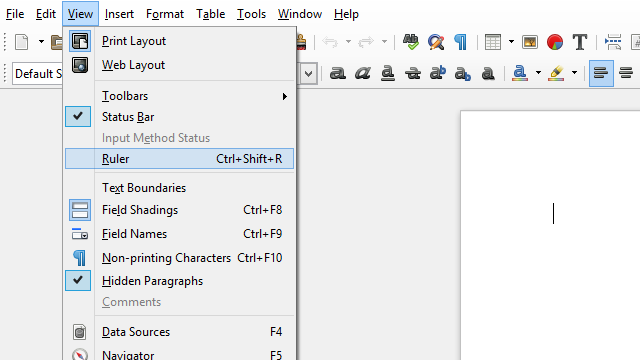640x360 pixels.
Task: Toggle Field Shadings in View menu
Action: (180, 210)
